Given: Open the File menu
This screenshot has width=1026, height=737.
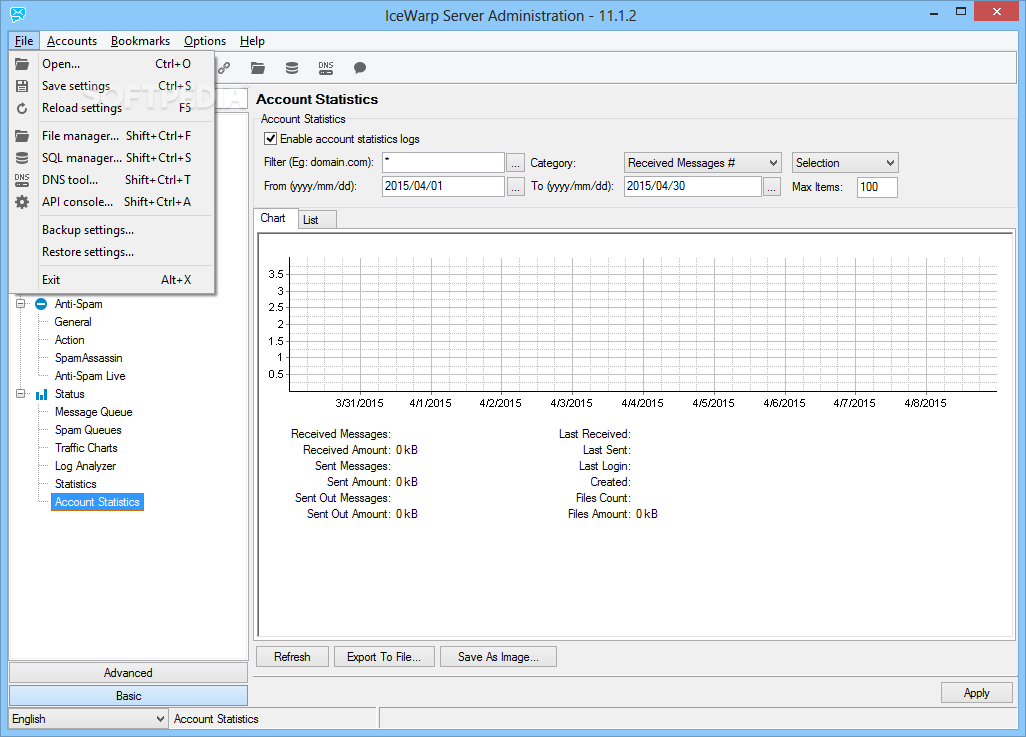Looking at the screenshot, I should (x=24, y=41).
